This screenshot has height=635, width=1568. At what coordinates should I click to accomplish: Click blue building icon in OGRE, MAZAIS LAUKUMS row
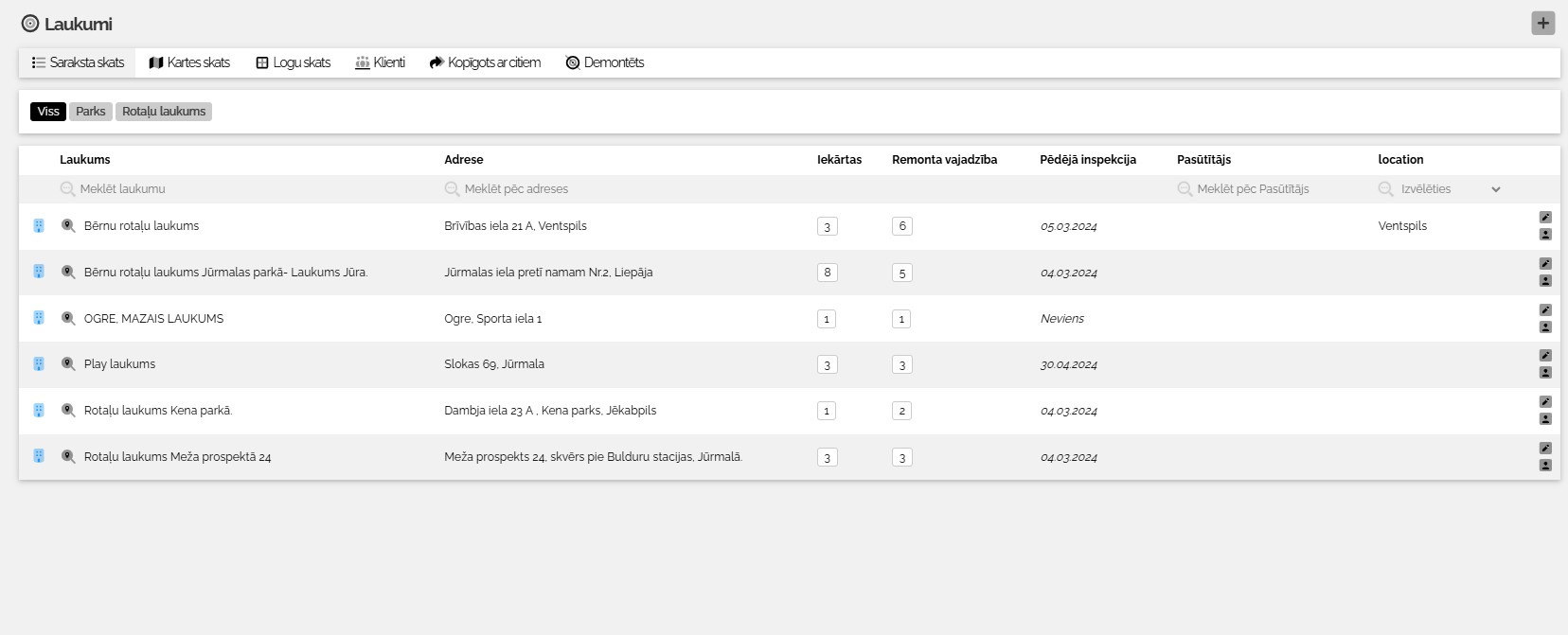coord(39,318)
